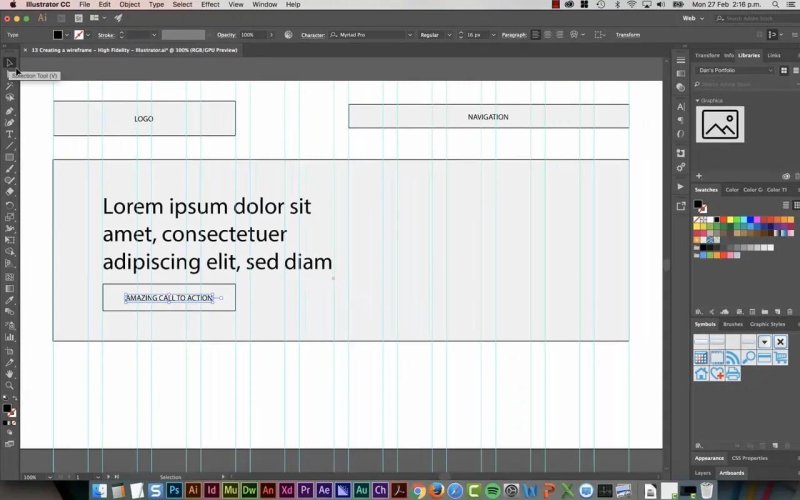The height and width of the screenshot is (500, 800).
Task: Select the Column Graph tool
Action: (9, 337)
